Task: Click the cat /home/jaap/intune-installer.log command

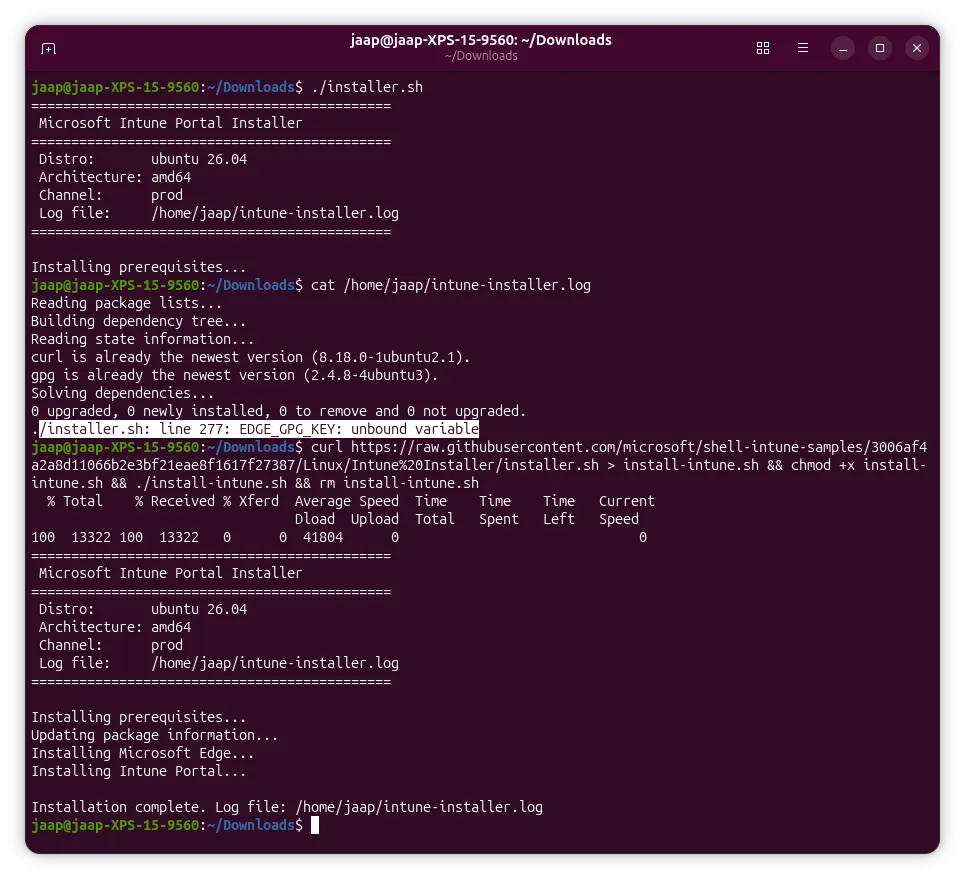Action: coord(450,285)
